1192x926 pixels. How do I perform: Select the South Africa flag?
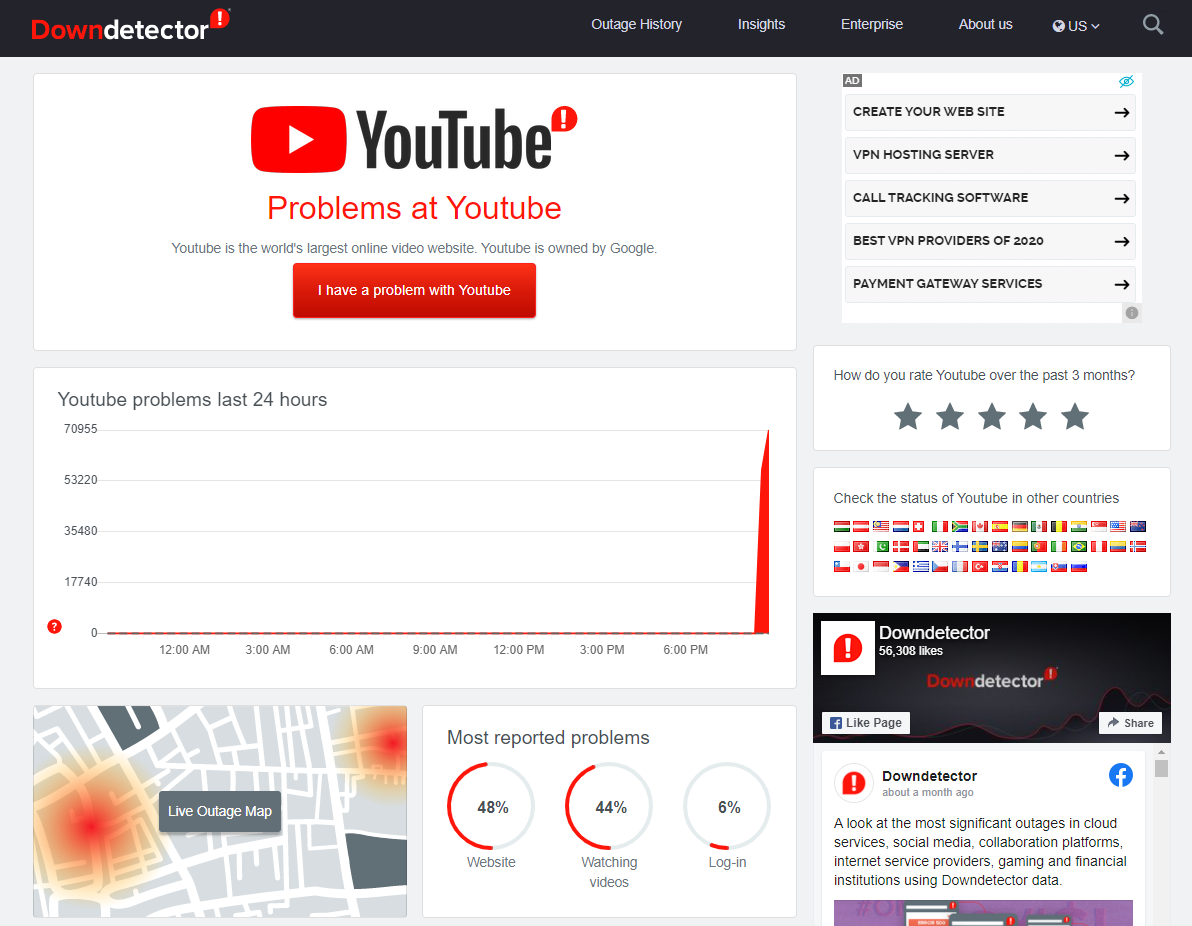click(960, 526)
